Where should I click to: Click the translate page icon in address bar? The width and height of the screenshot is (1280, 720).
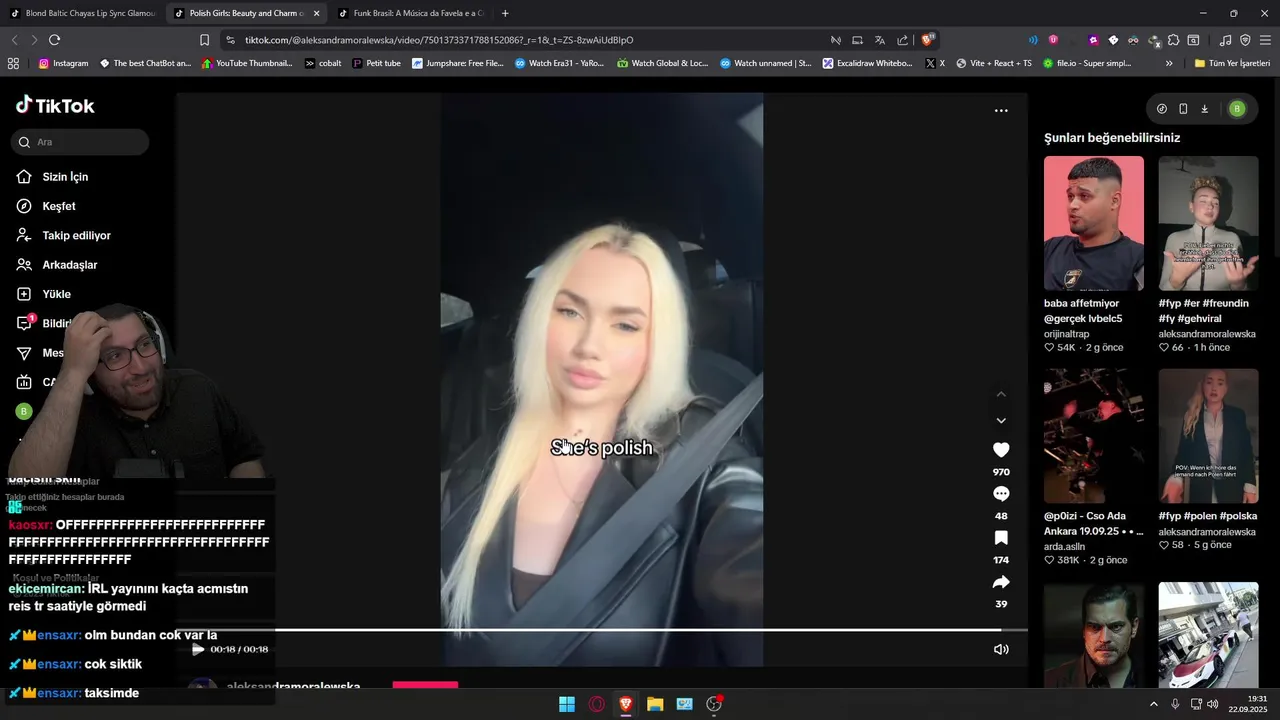coord(880,40)
